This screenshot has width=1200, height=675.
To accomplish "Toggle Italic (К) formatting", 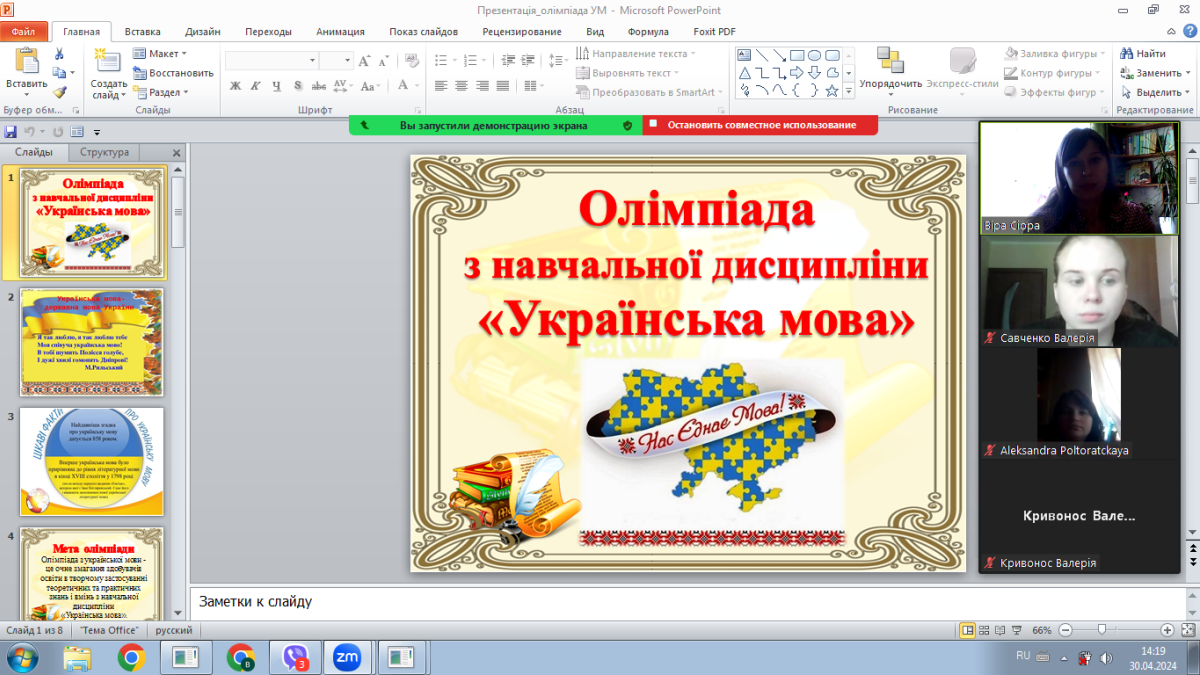I will coord(258,86).
